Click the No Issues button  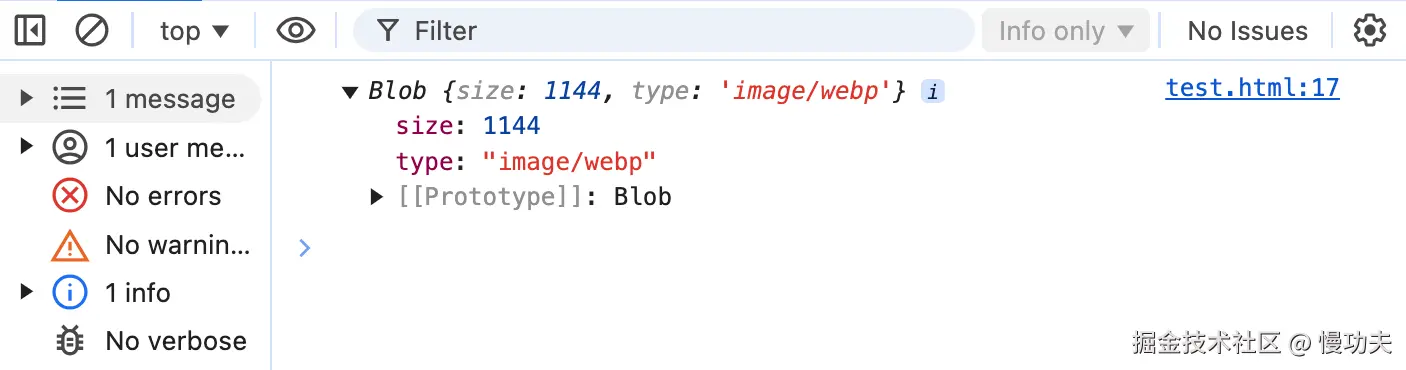pyautogui.click(x=1247, y=31)
